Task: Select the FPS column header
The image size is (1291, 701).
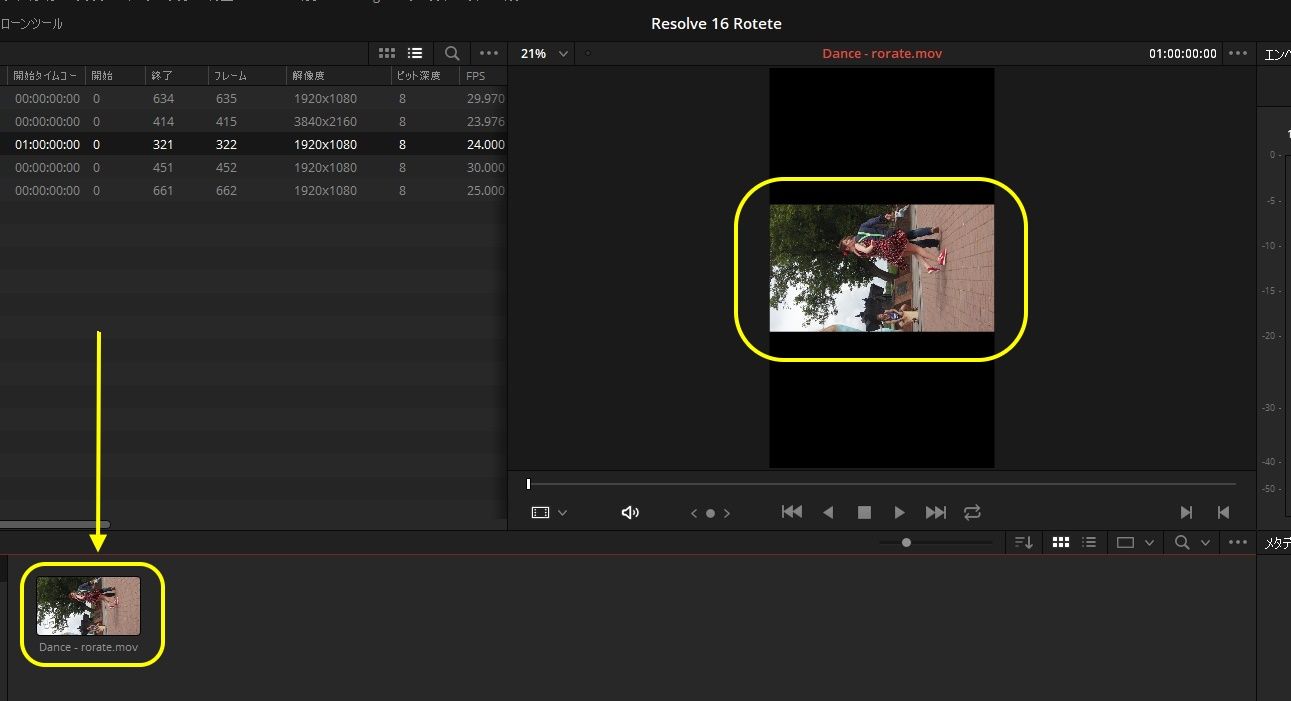Action: tap(476, 75)
